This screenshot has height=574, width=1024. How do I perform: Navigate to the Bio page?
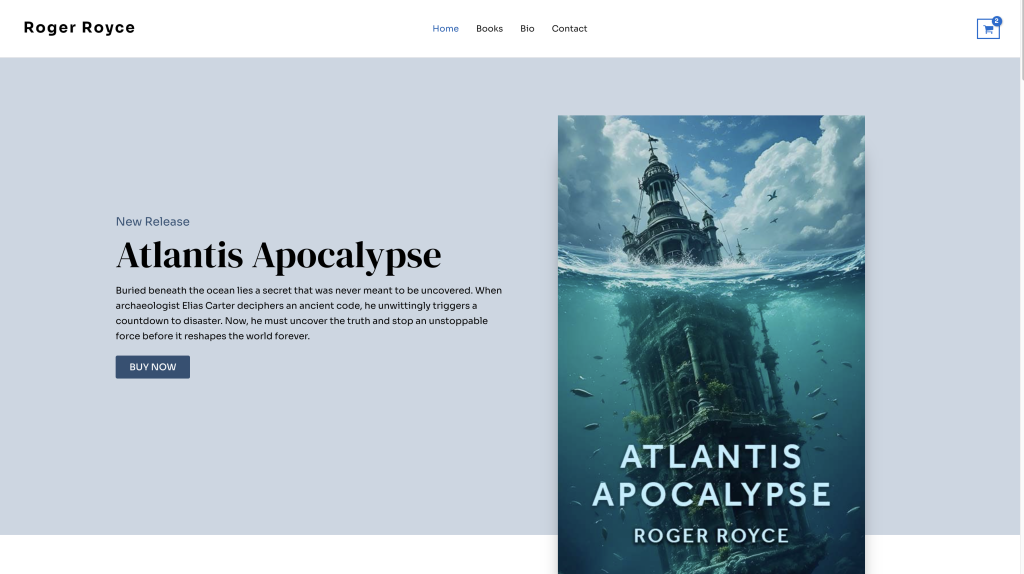(527, 29)
